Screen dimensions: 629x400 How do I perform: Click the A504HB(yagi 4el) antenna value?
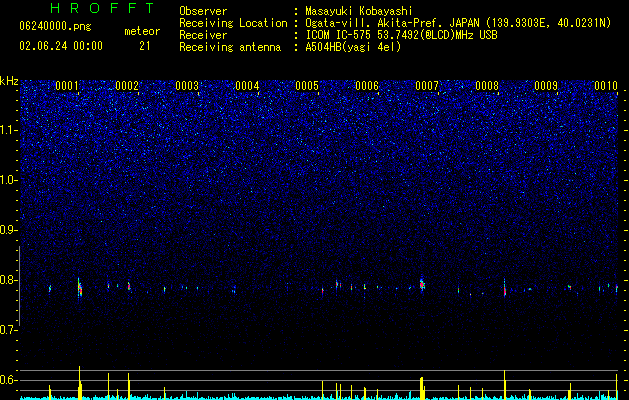[353, 47]
